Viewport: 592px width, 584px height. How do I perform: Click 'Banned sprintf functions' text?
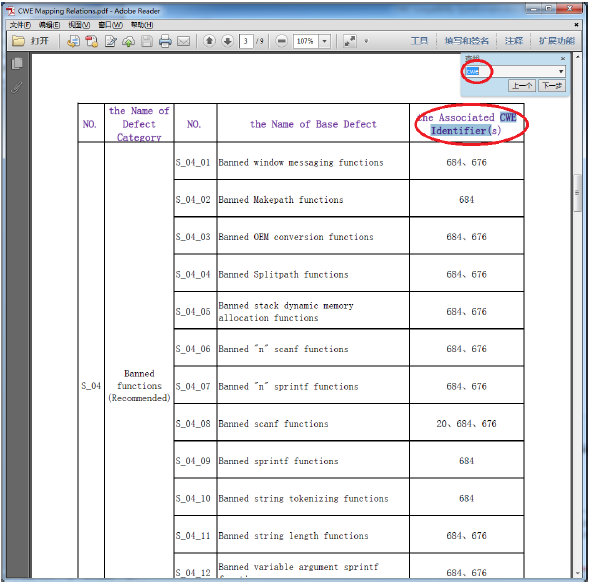[x=278, y=461]
